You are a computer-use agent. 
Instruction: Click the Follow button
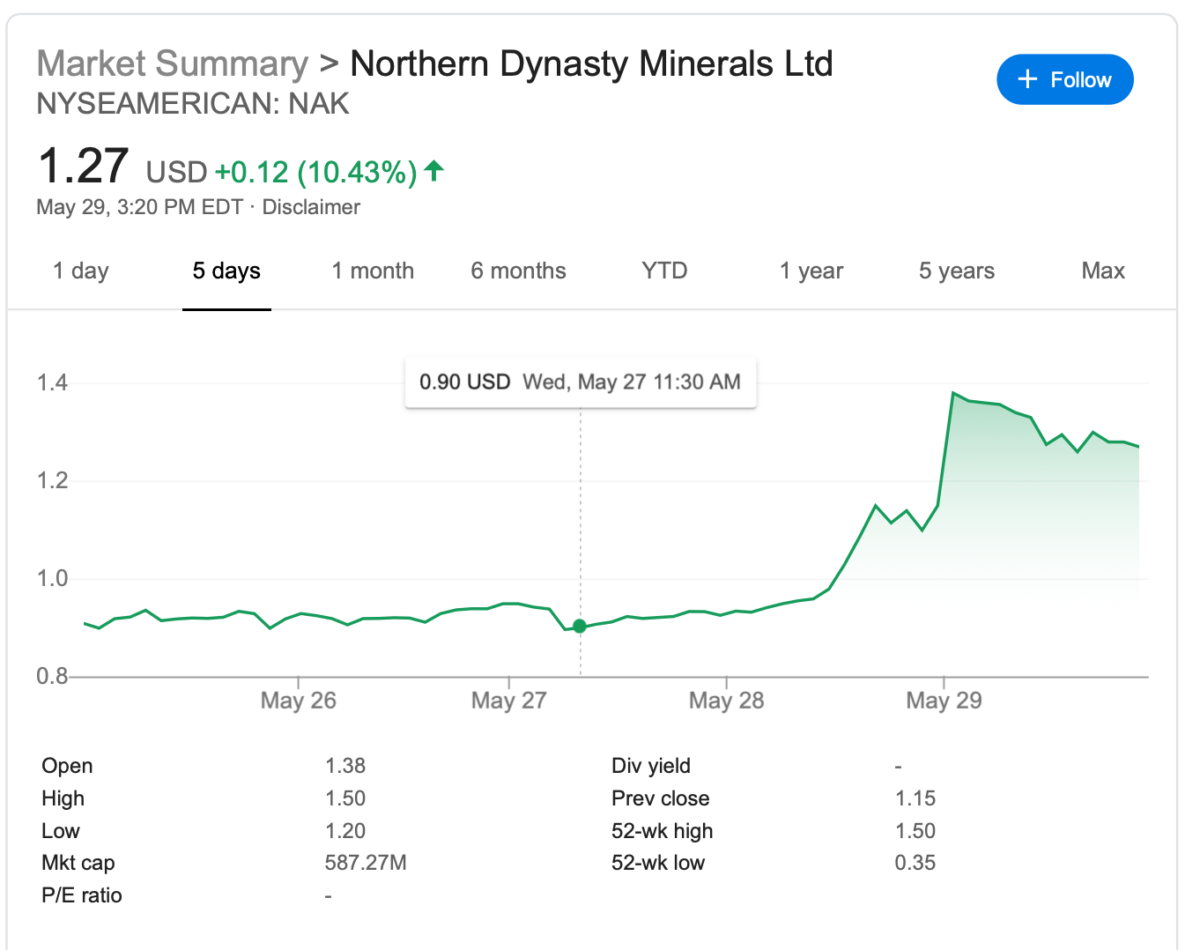pos(1065,80)
